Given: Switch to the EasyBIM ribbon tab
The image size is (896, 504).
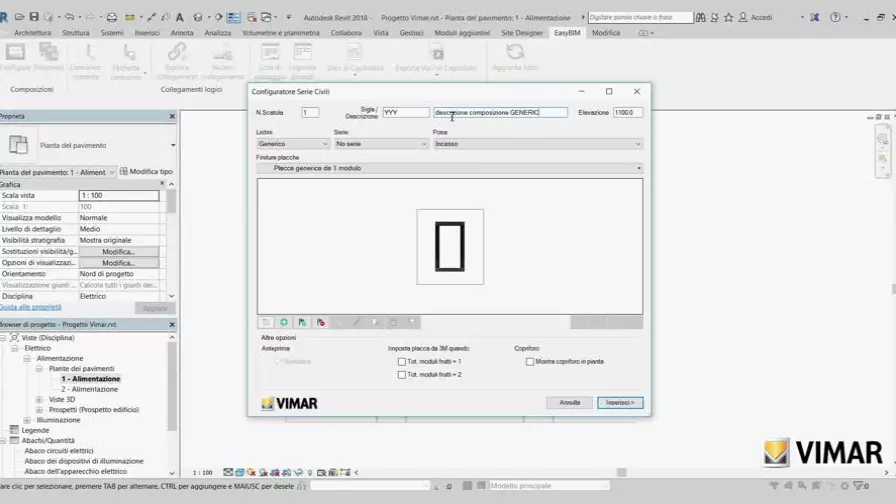Looking at the screenshot, I should tap(567, 33).
